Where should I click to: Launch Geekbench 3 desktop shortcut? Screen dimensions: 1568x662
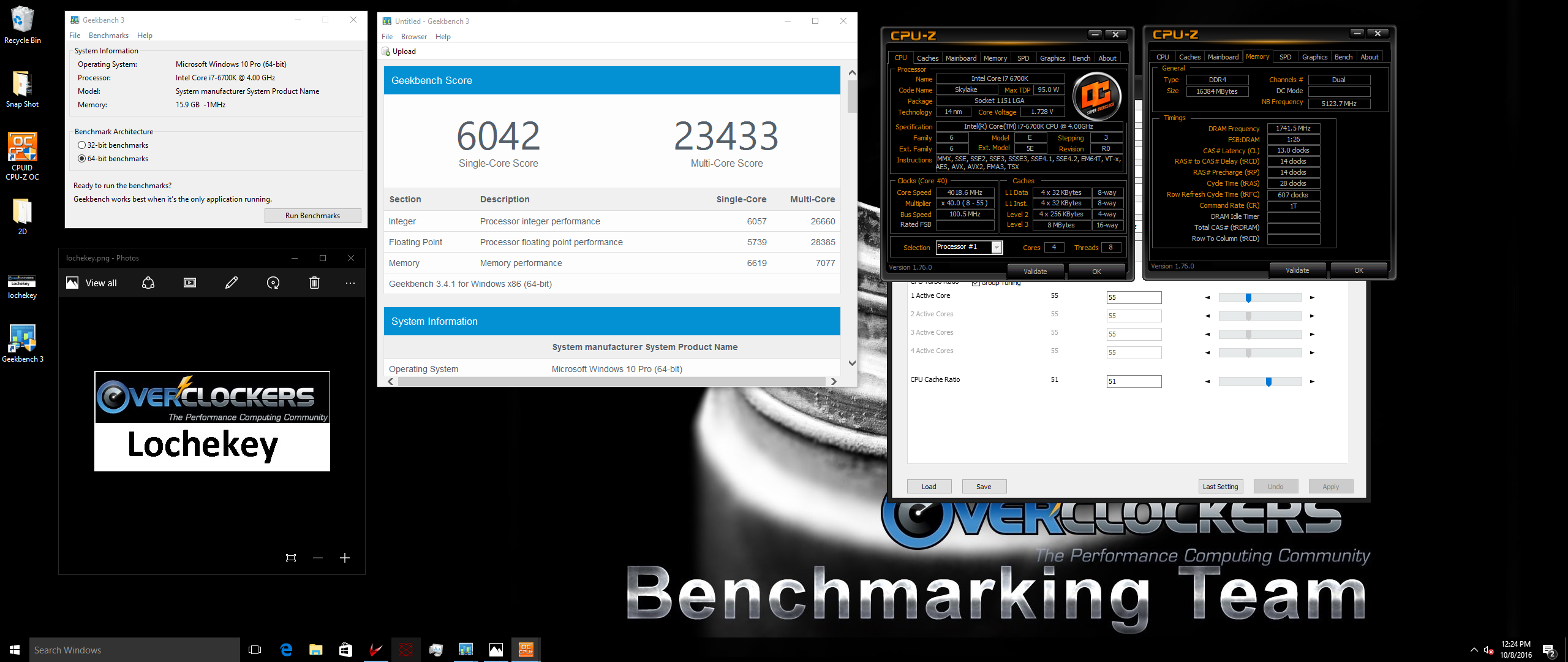click(x=22, y=343)
